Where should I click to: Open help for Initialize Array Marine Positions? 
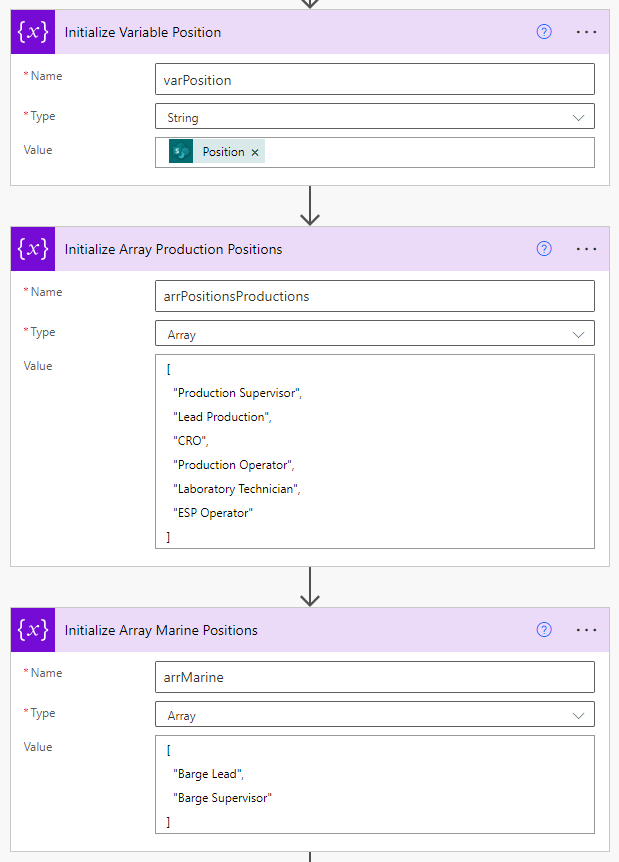[543, 629]
